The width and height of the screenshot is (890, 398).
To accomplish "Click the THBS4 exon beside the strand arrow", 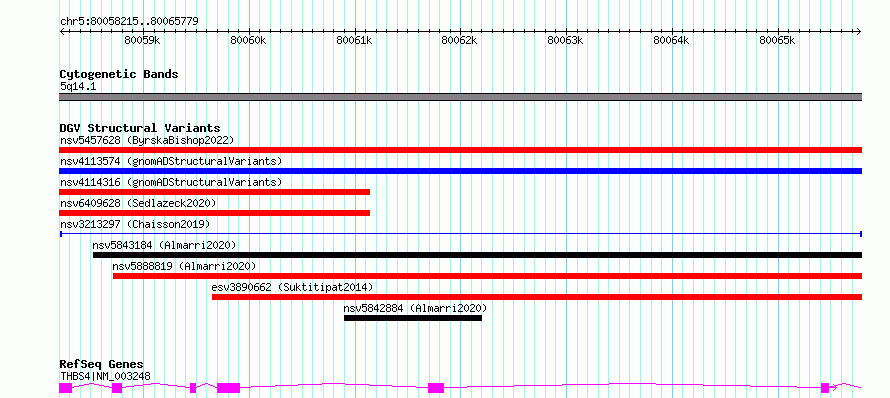I will click(825, 388).
